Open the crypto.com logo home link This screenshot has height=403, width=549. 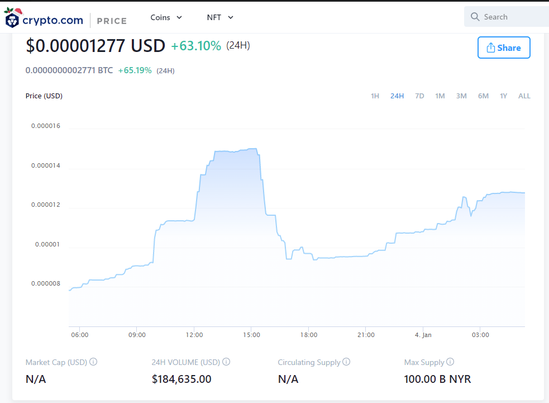[44, 18]
